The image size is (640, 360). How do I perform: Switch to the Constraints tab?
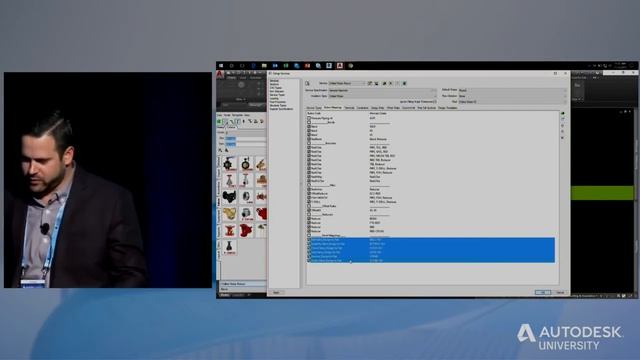pos(362,108)
